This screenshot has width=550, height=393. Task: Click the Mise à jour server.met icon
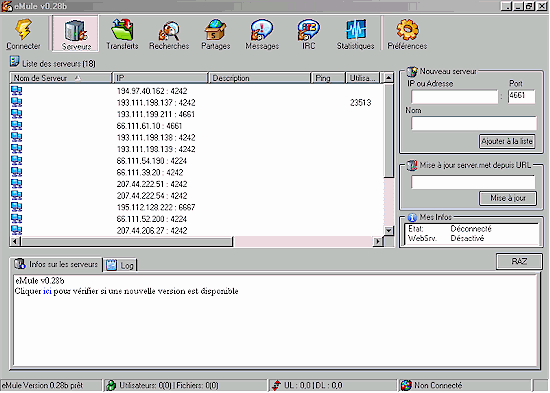coord(412,165)
